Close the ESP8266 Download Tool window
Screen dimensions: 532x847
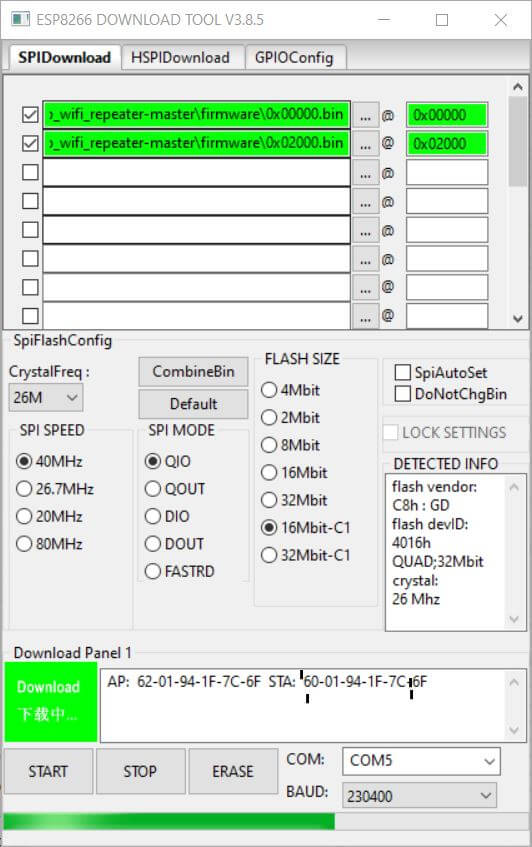[x=501, y=20]
